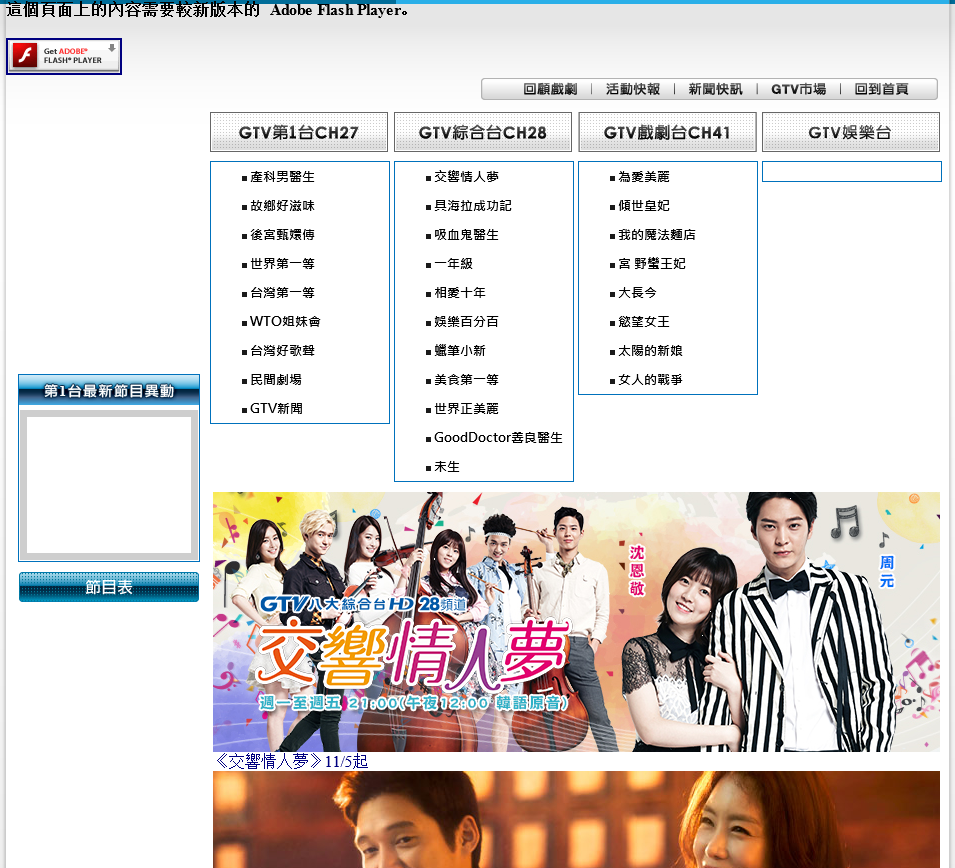Image resolution: width=955 pixels, height=868 pixels.
Task: Select the GTV綜合台CH28 channel tab
Action: click(x=483, y=132)
